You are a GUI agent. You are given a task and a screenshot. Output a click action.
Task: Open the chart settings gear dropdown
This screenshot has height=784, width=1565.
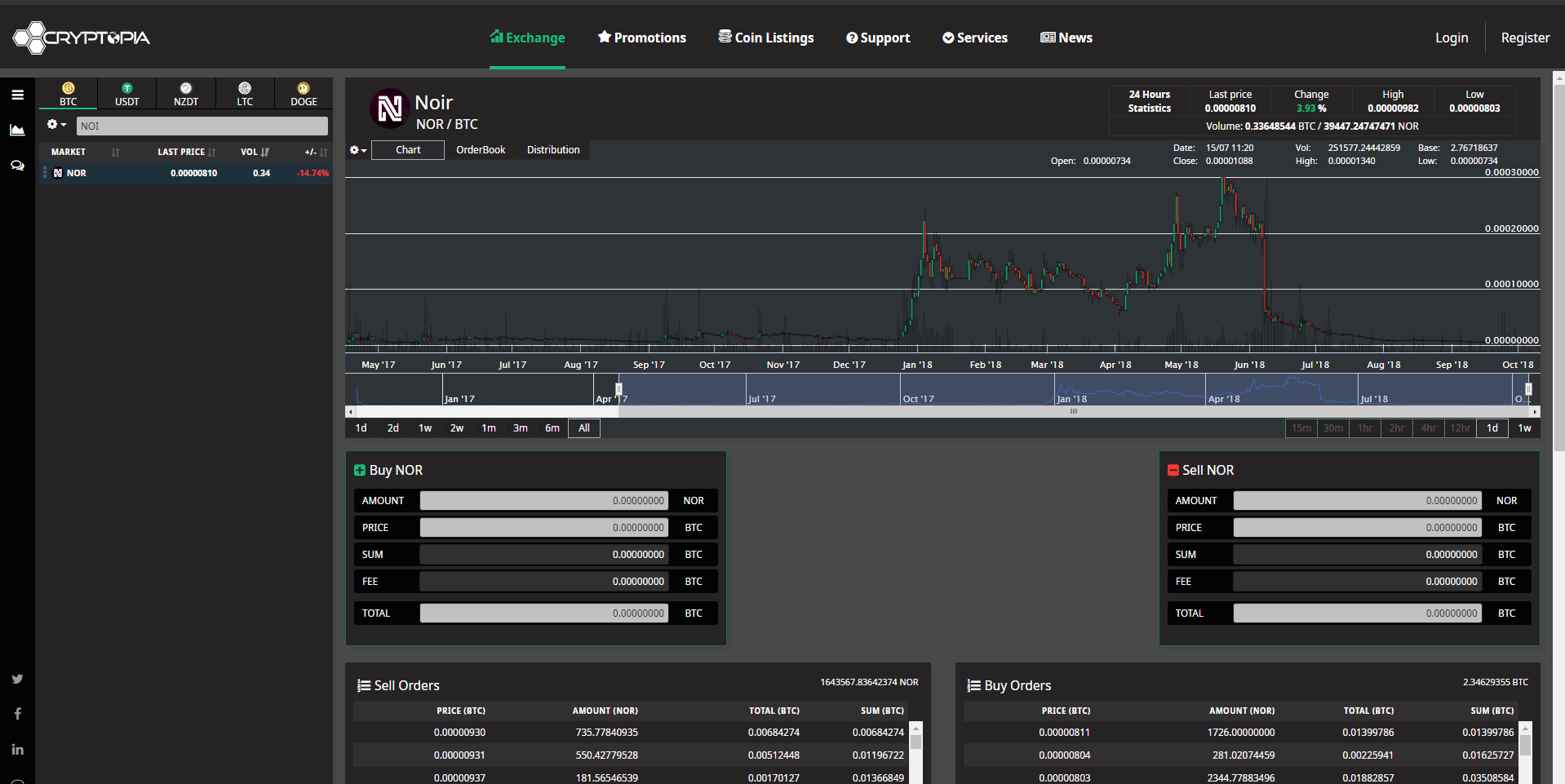tap(357, 150)
